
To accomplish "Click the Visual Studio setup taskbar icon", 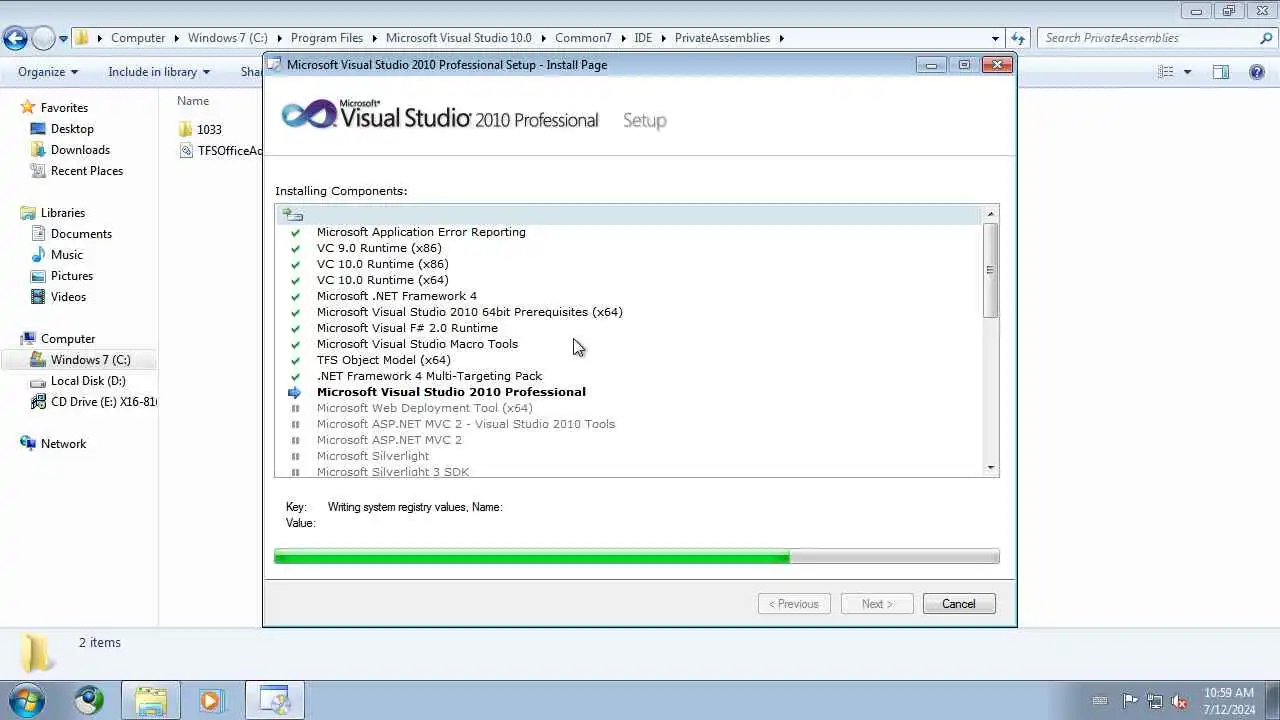I will [x=274, y=701].
